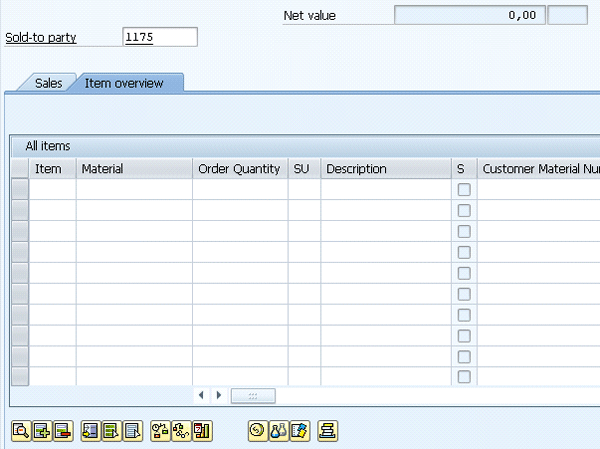Open item details with the magnifier icon

click(x=20, y=431)
